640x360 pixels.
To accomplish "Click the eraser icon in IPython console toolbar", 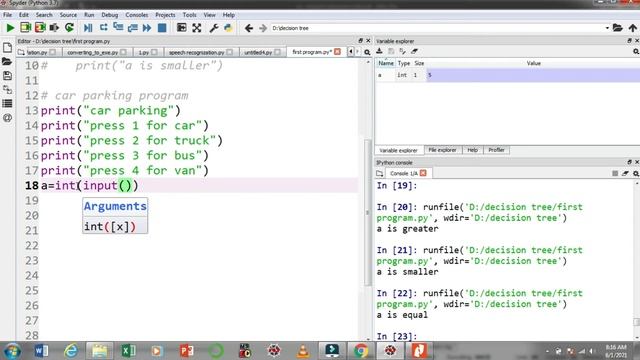I will pyautogui.click(x=625, y=173).
